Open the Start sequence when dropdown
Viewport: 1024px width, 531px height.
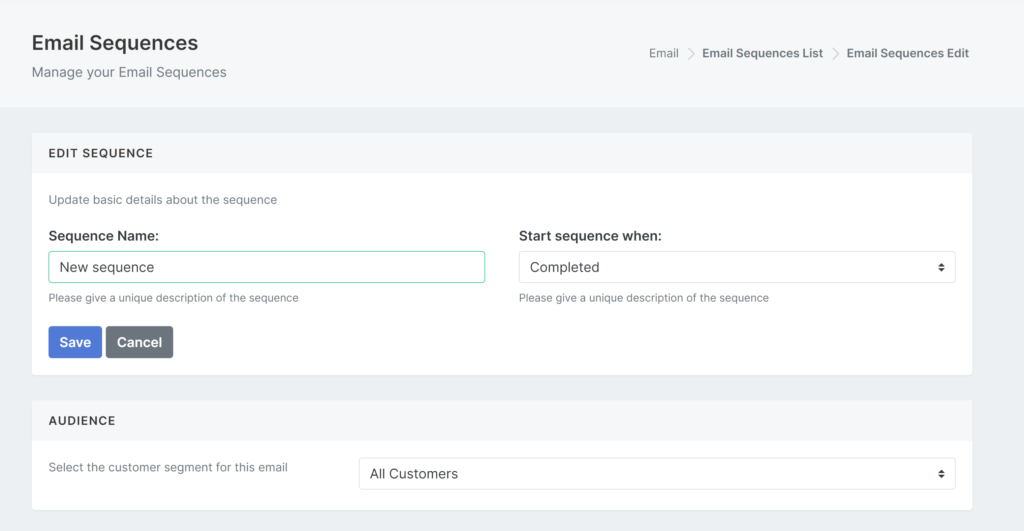click(737, 267)
